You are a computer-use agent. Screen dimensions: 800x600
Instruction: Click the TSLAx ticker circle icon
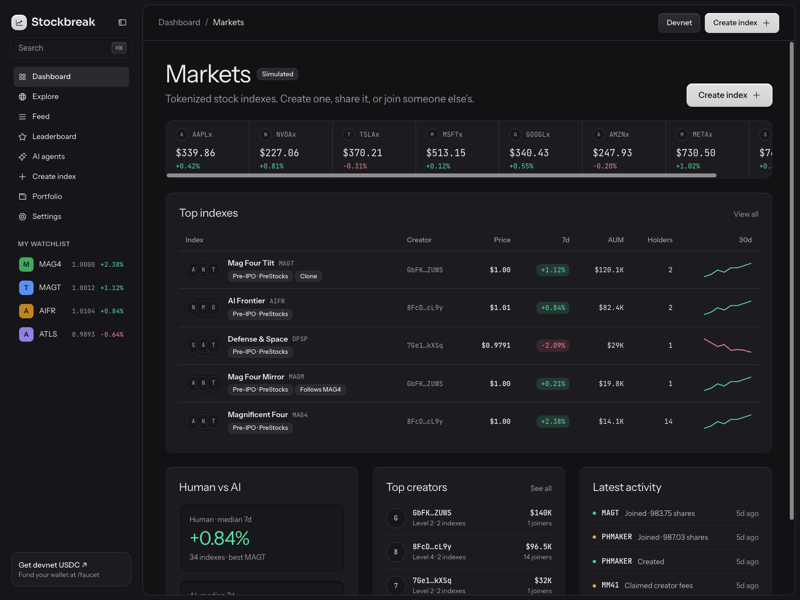coord(348,134)
